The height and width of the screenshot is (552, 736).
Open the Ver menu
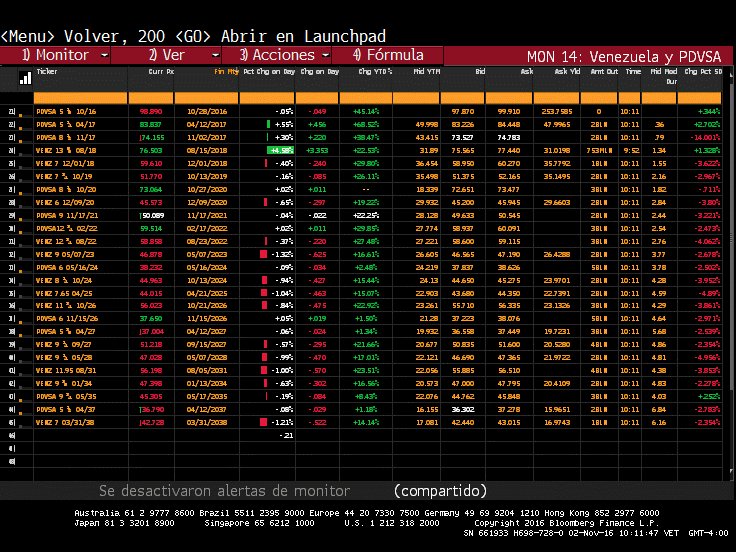click(x=167, y=55)
